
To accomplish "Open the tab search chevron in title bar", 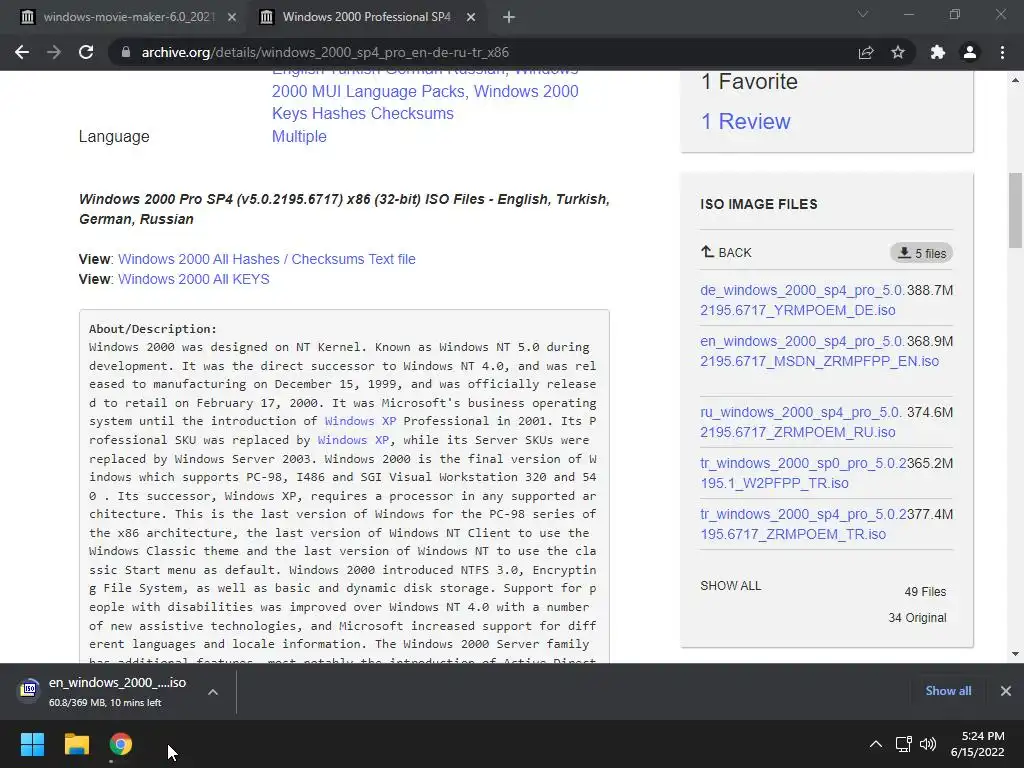I will 863,14.
